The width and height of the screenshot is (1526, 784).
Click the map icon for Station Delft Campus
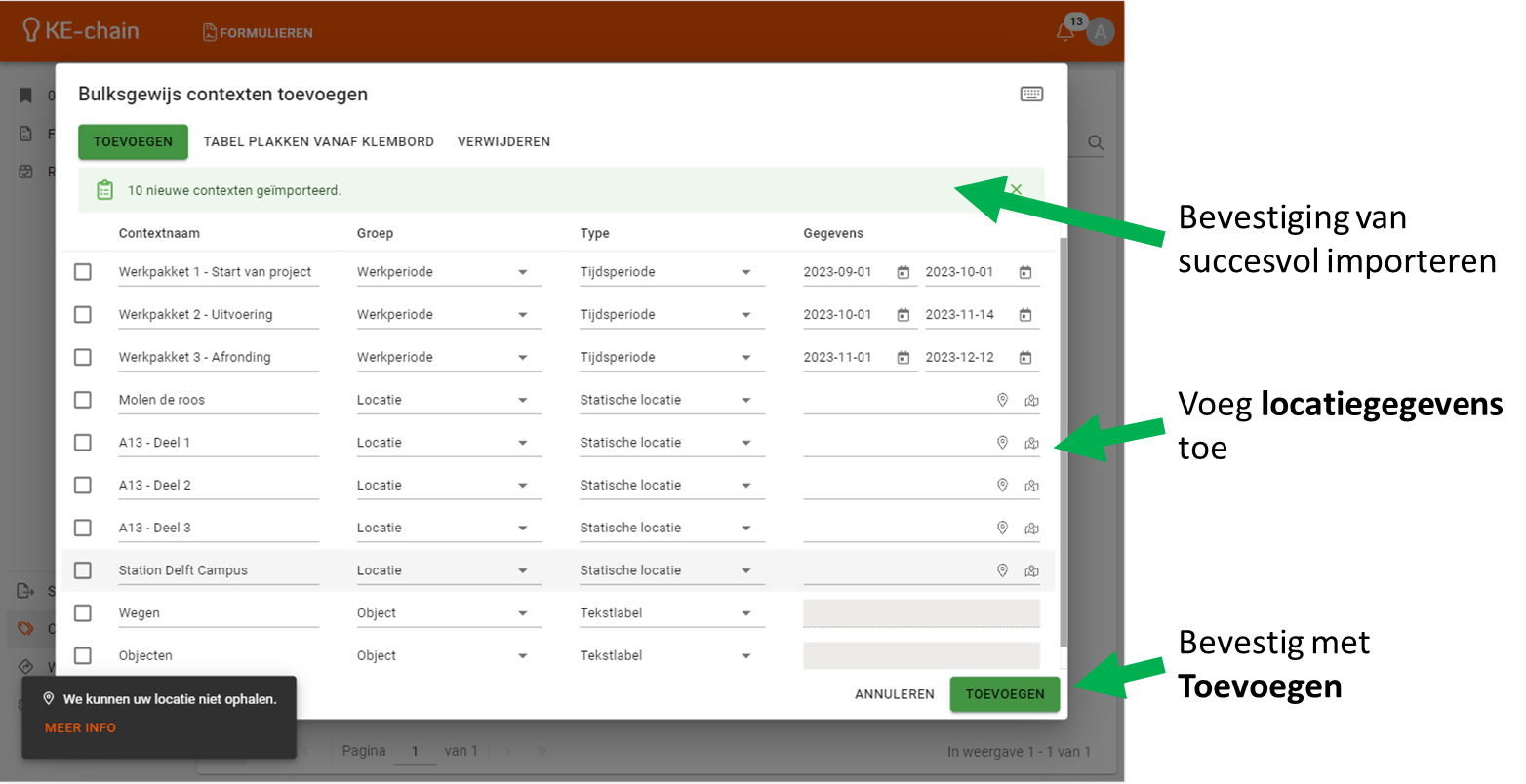click(1031, 571)
